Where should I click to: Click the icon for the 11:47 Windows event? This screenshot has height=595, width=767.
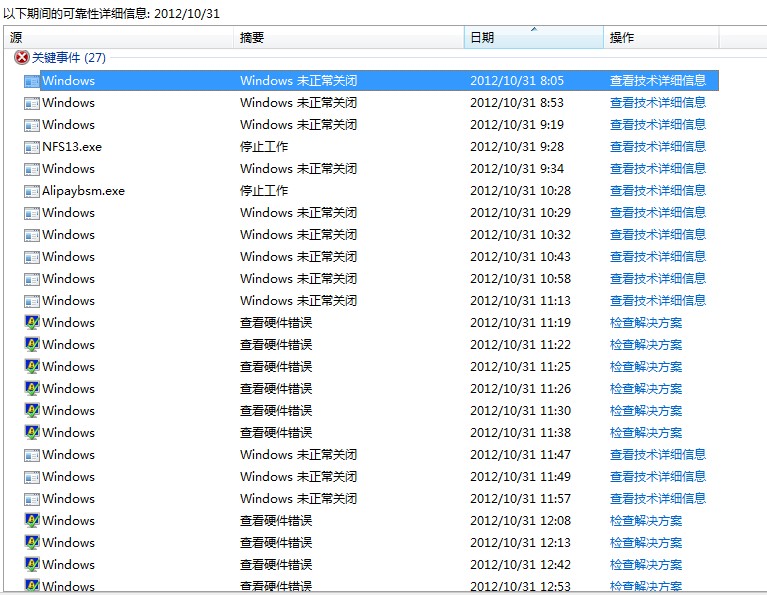[x=32, y=455]
